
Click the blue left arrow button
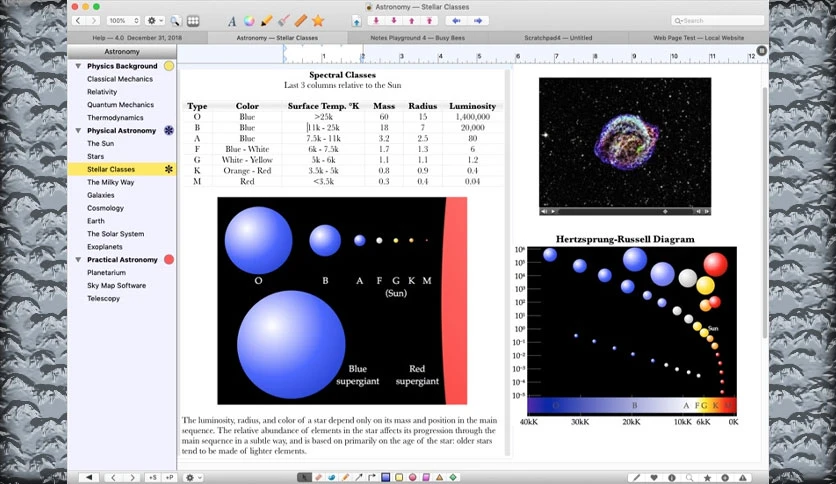pos(456,20)
